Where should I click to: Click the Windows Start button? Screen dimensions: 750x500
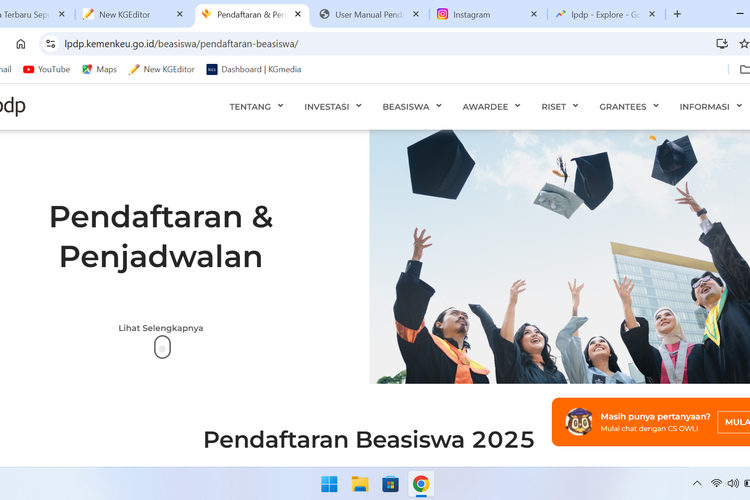(329, 484)
